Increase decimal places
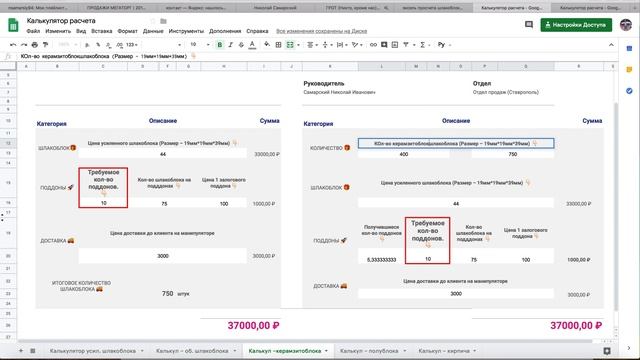640x360 pixels. (x=119, y=44)
